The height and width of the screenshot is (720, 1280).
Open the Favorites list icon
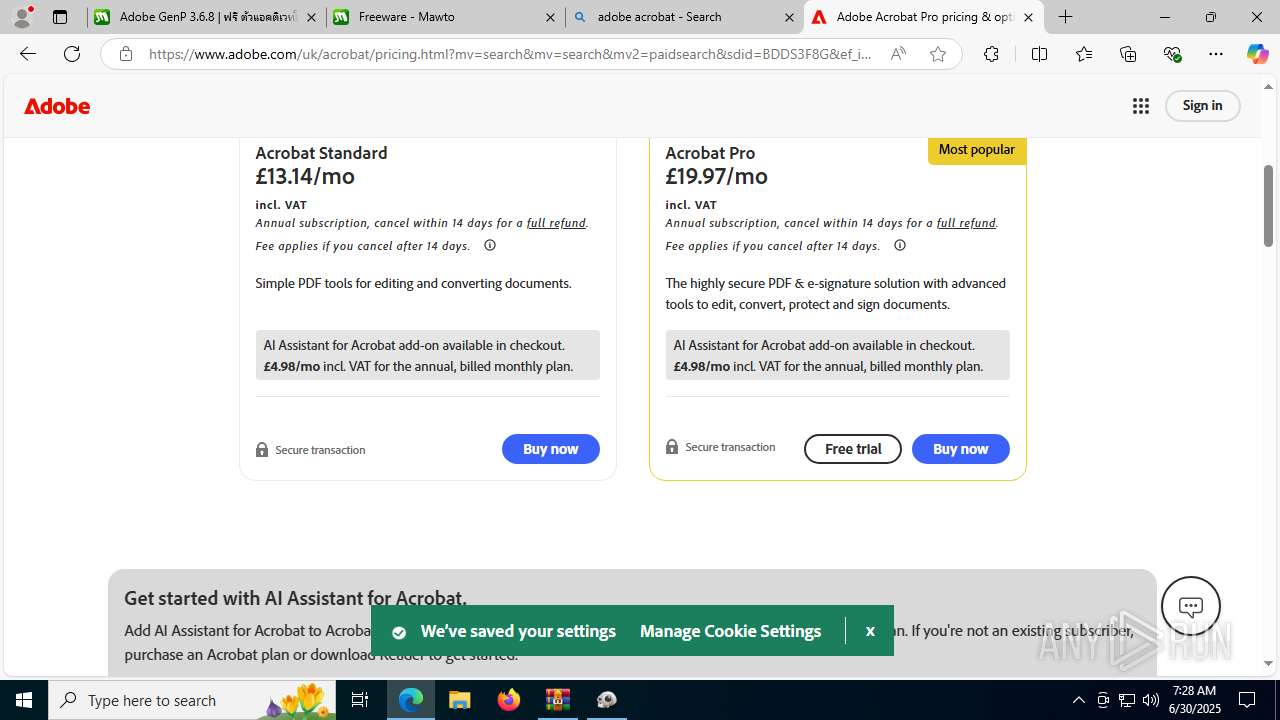pos(1084,54)
